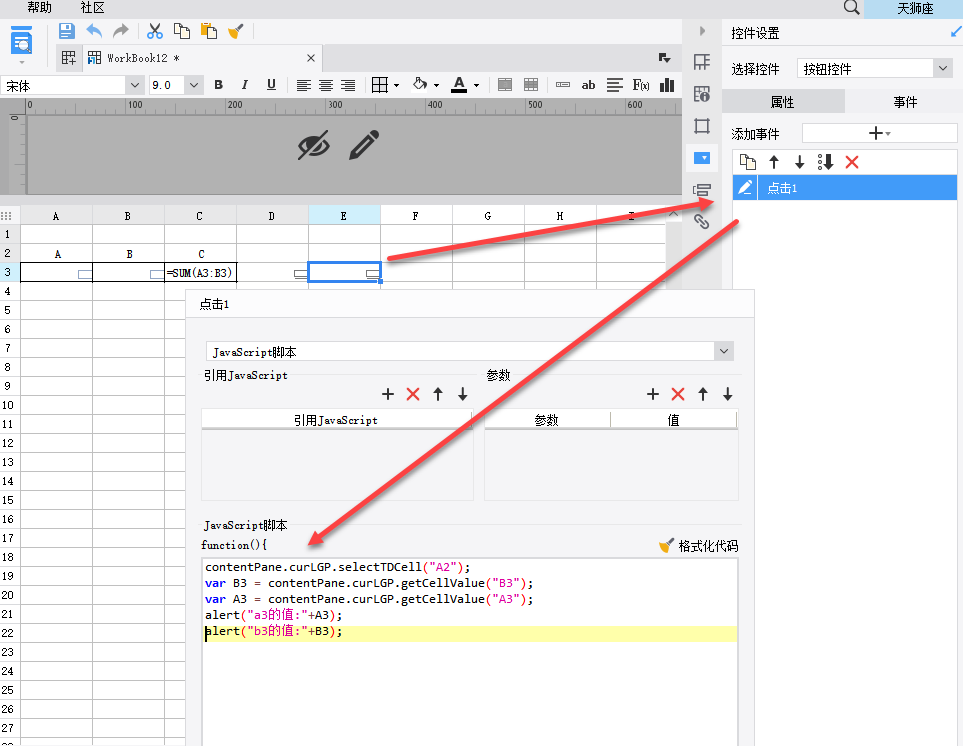Toggle italic formatting
The height and width of the screenshot is (746, 963).
(x=244, y=85)
